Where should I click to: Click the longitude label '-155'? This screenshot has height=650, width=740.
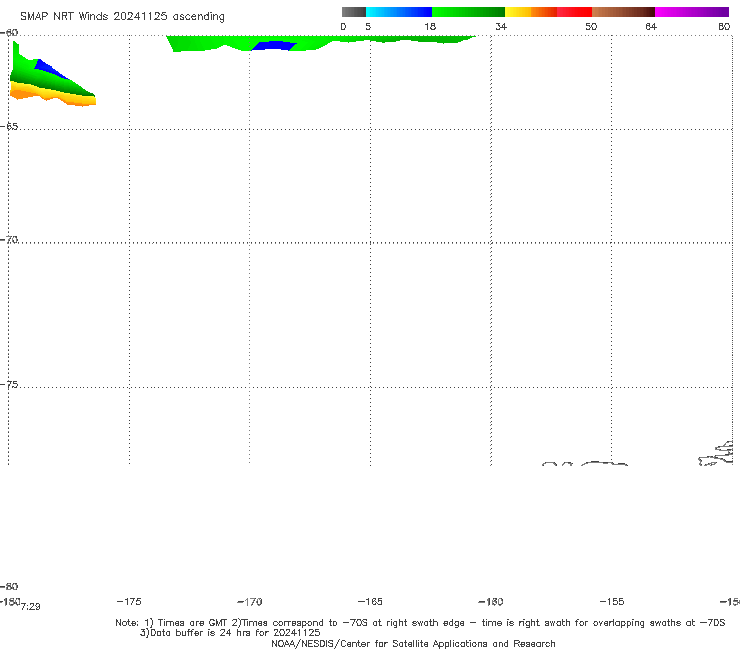coord(612,601)
